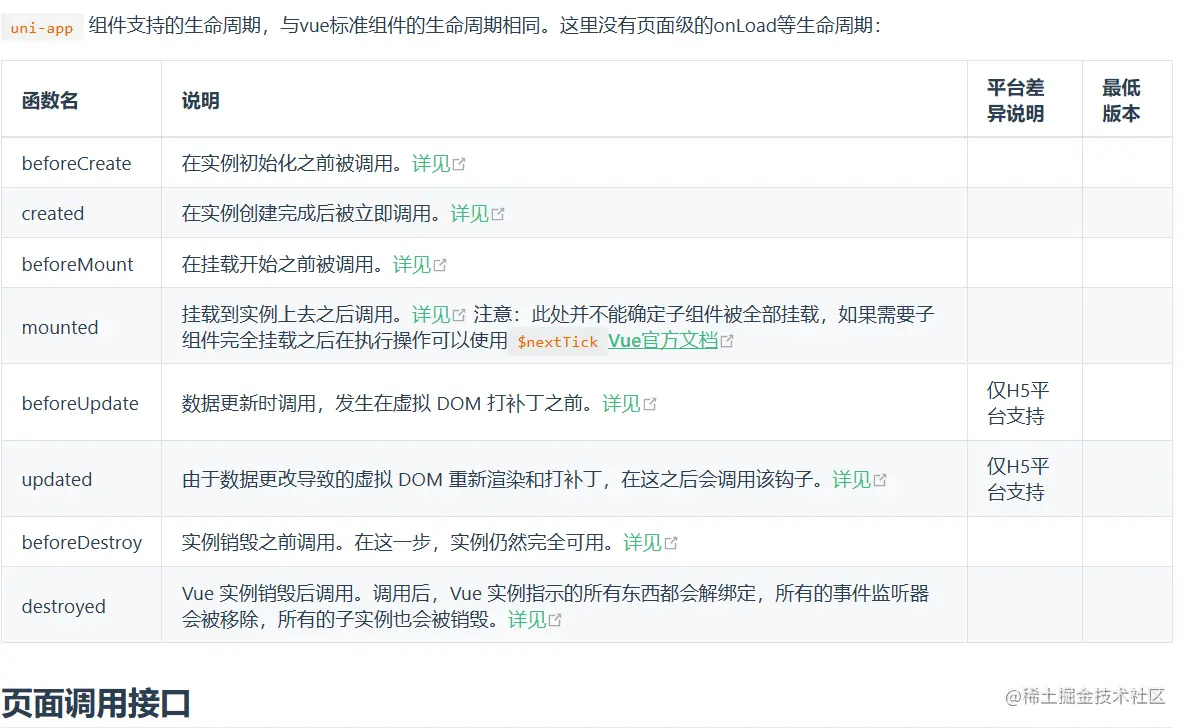Click the $nextTick code tag
Viewport: 1187px width, 728px height.
pyautogui.click(x=558, y=342)
